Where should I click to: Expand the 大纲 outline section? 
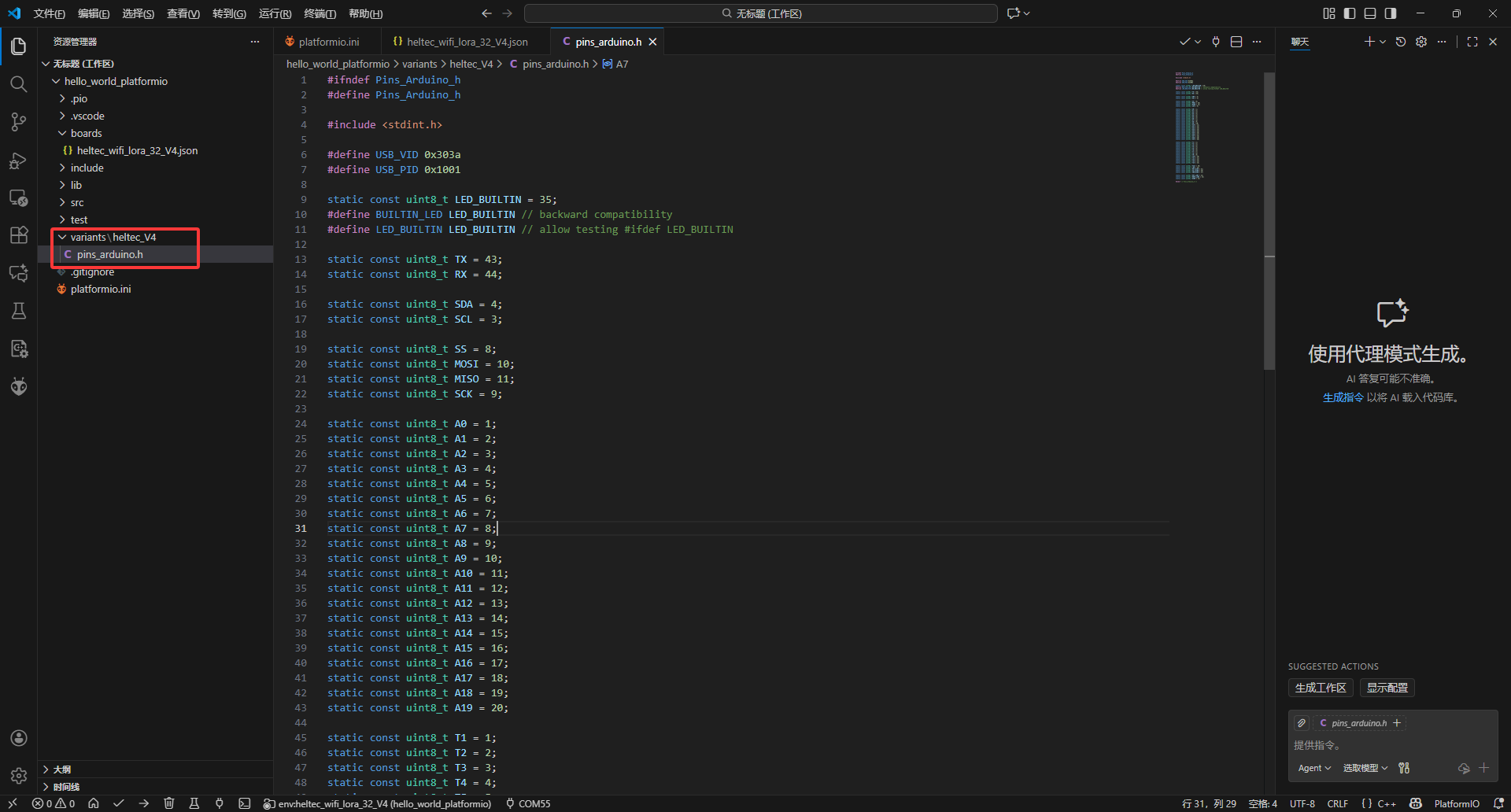point(62,770)
